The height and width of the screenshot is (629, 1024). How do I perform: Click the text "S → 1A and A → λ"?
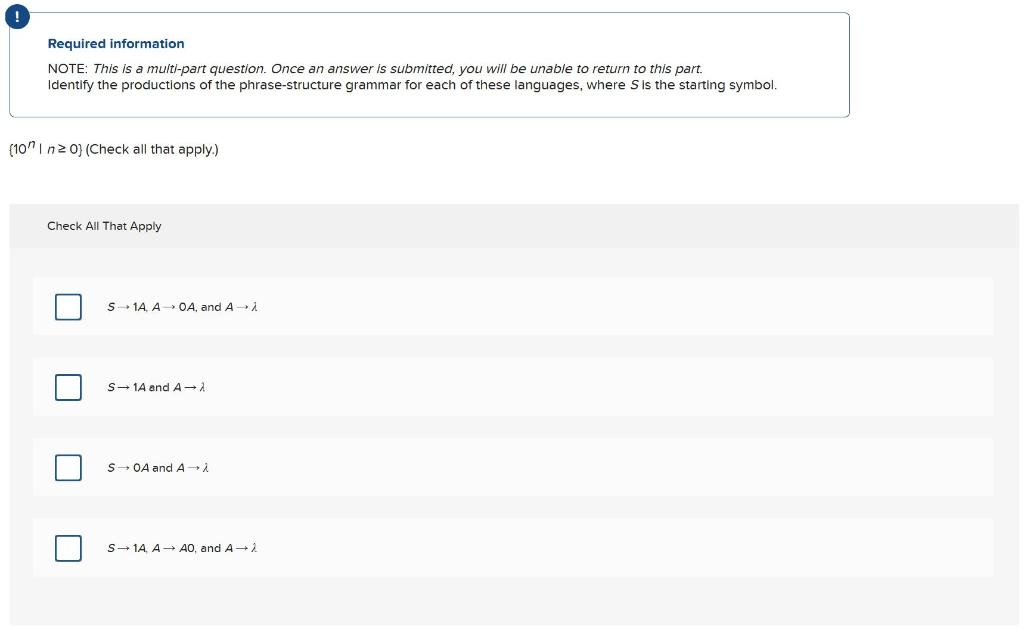(157, 387)
